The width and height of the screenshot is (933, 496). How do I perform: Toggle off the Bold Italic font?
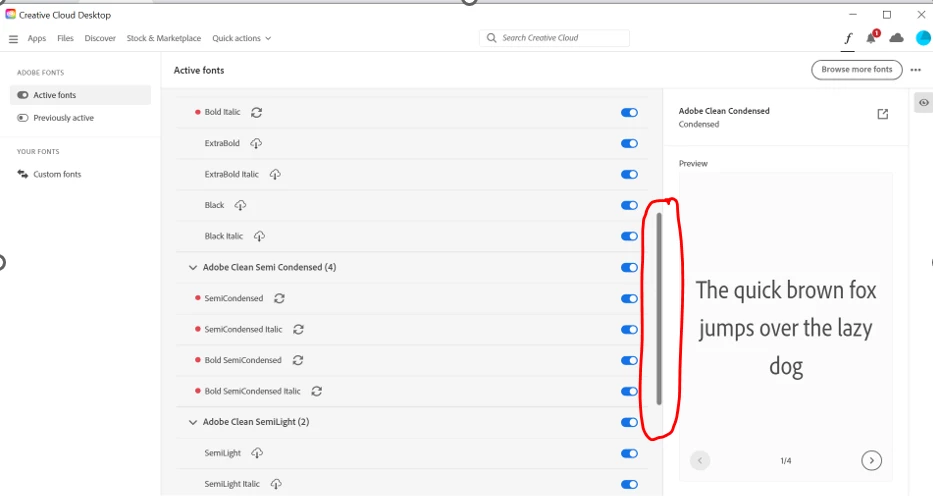tap(629, 112)
